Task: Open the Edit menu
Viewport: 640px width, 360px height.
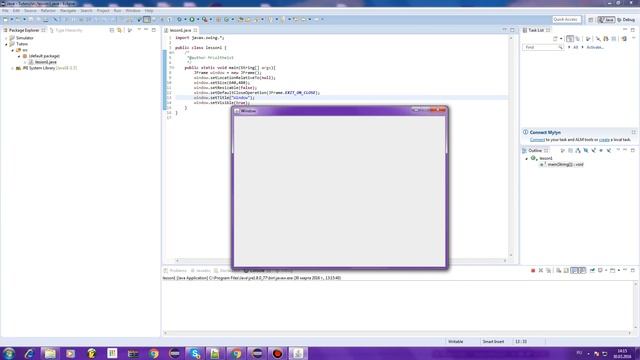Action: [16, 11]
